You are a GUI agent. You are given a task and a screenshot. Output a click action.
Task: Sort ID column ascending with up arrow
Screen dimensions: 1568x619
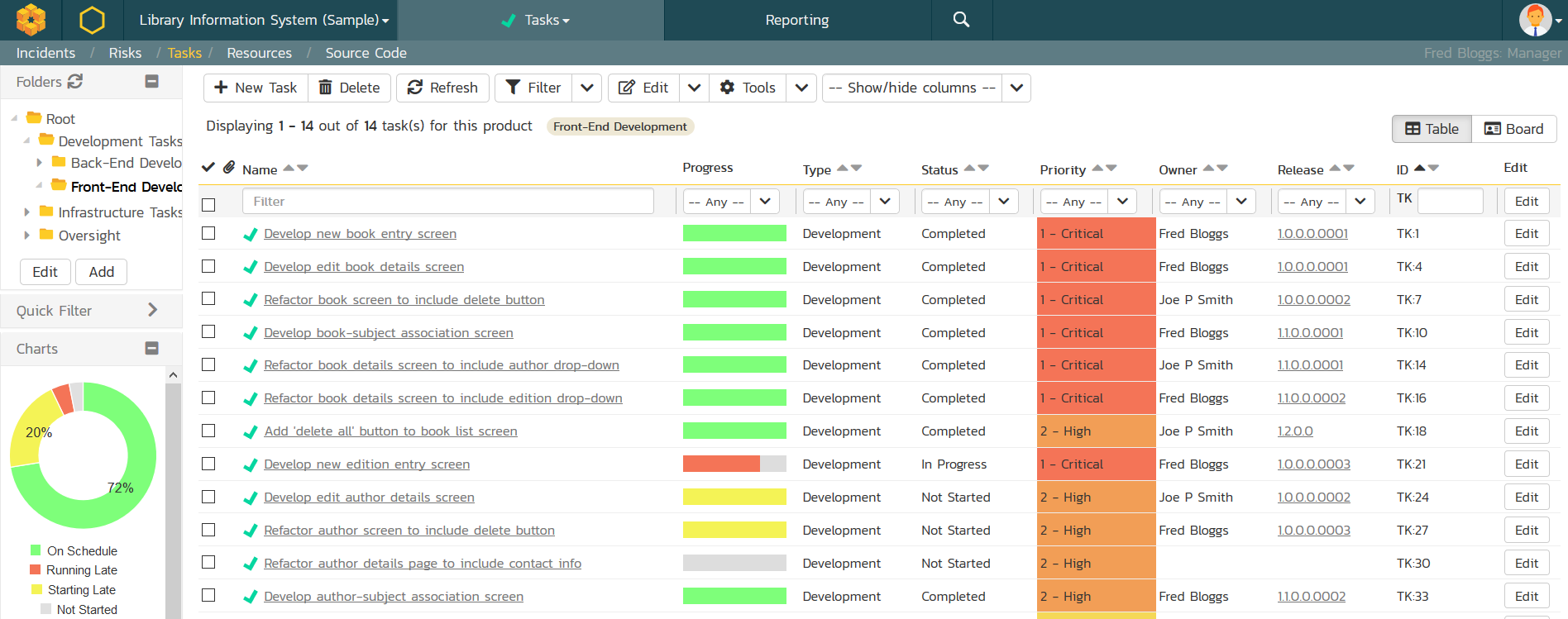pos(1419,168)
